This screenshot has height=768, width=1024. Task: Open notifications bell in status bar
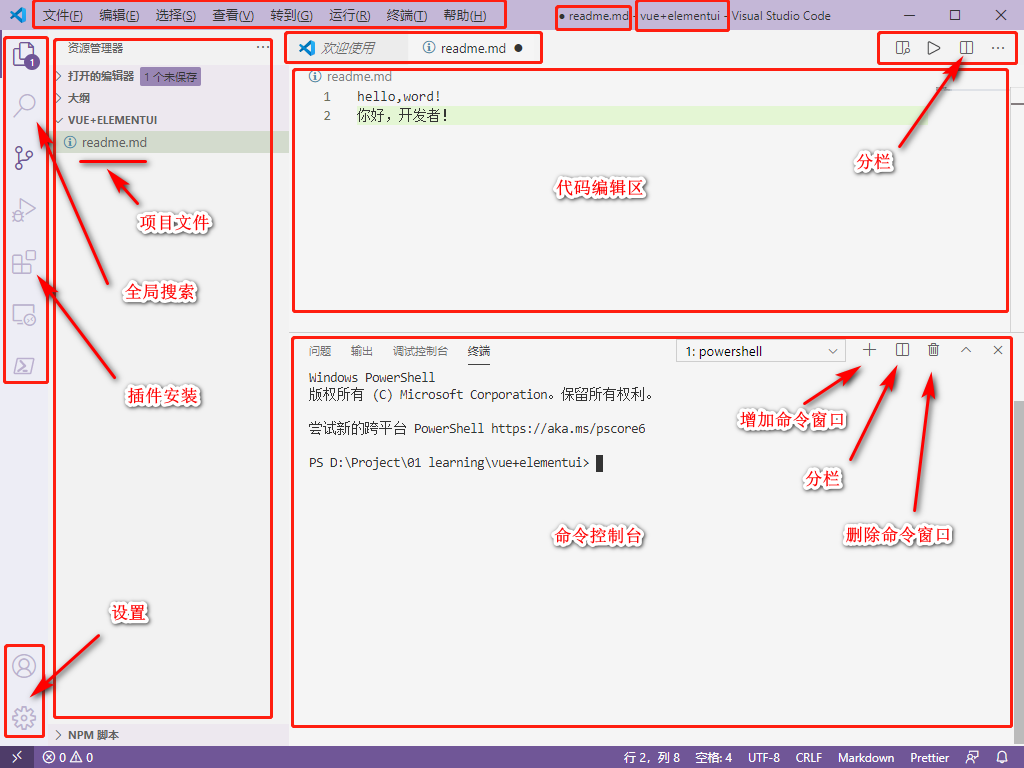(x=1002, y=758)
